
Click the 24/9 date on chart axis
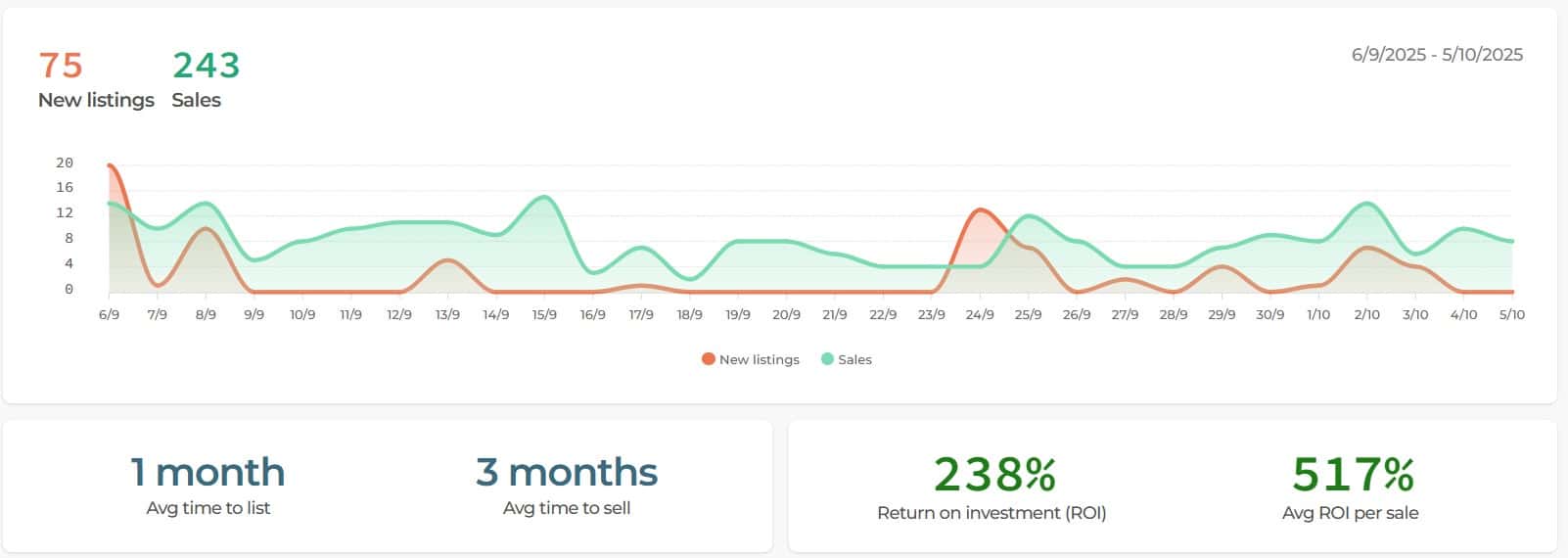[979, 314]
